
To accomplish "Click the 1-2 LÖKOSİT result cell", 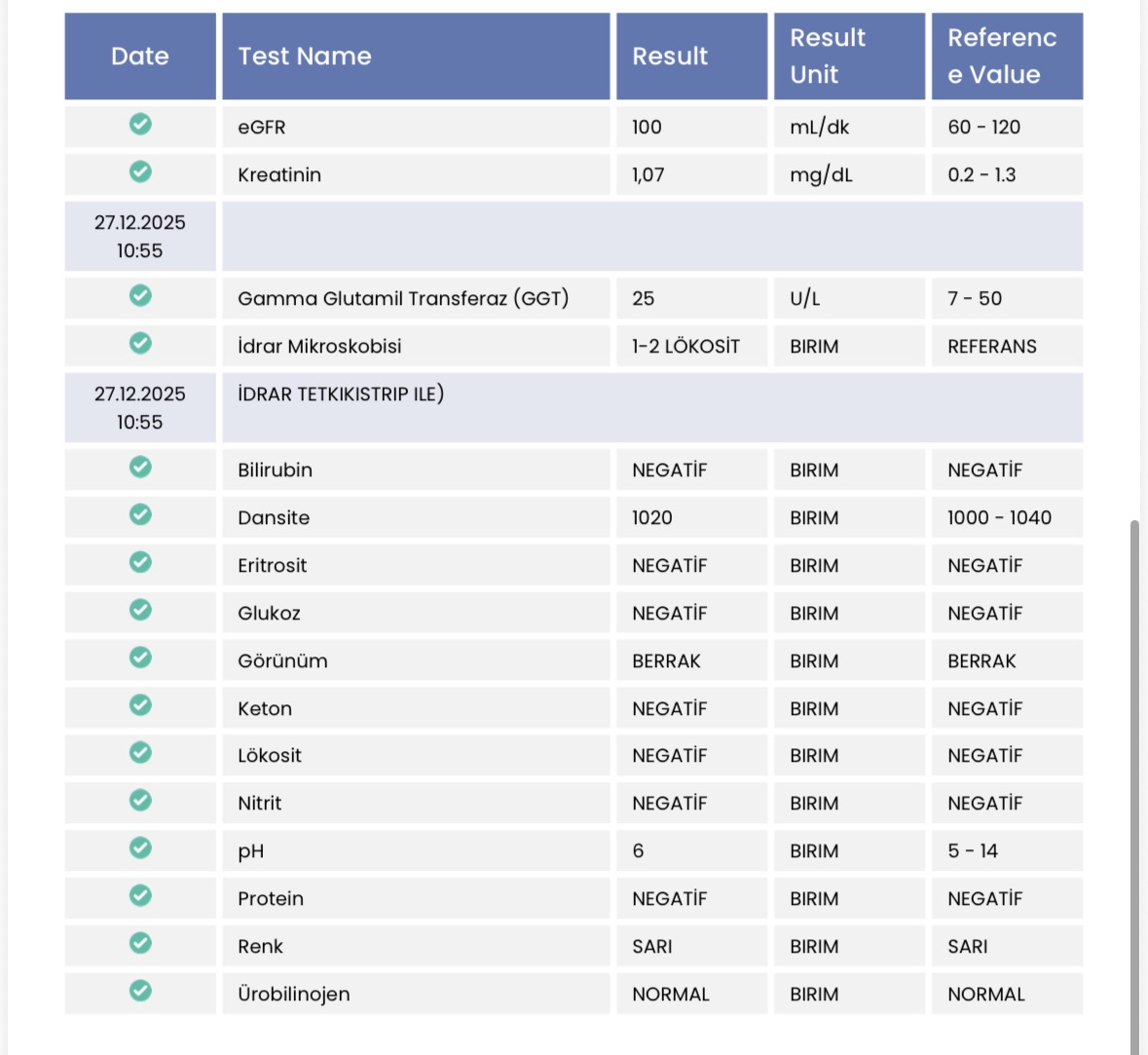I will pyautogui.click(x=685, y=347).
